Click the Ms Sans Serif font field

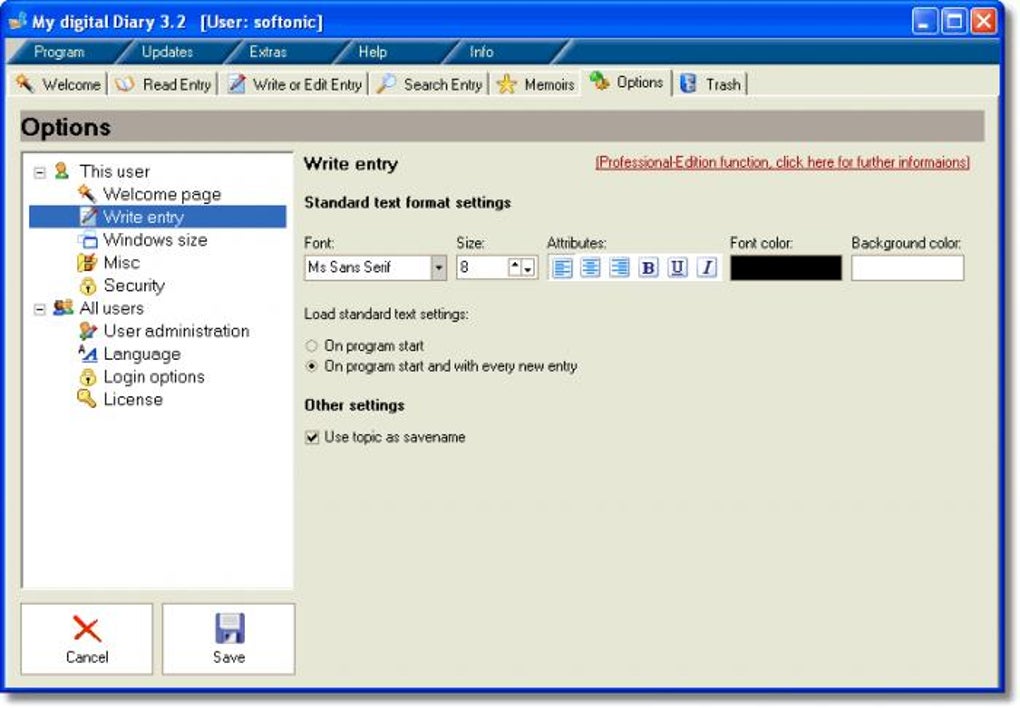tap(368, 267)
